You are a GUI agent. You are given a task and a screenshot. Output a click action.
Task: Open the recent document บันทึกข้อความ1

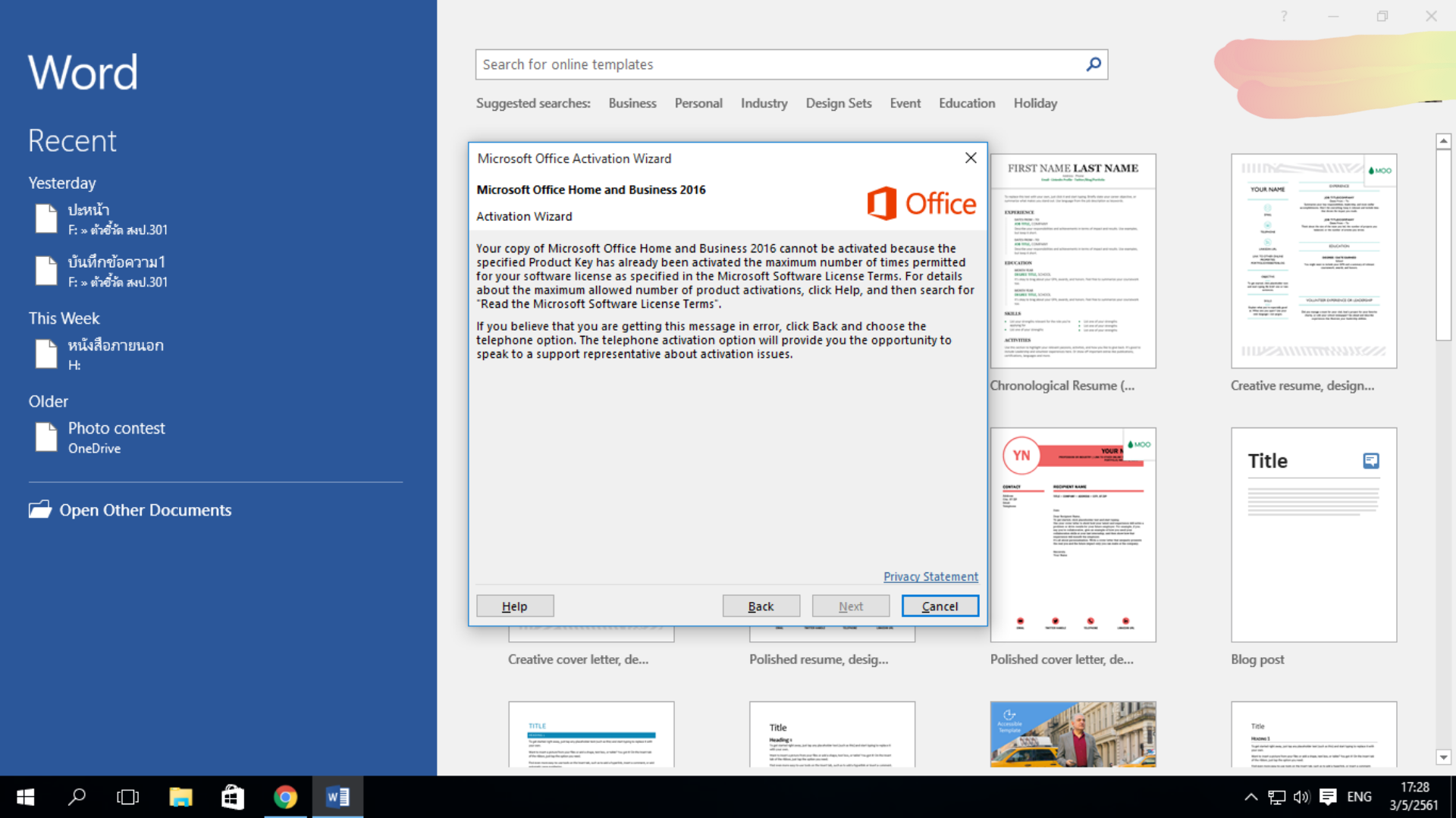coord(215,271)
